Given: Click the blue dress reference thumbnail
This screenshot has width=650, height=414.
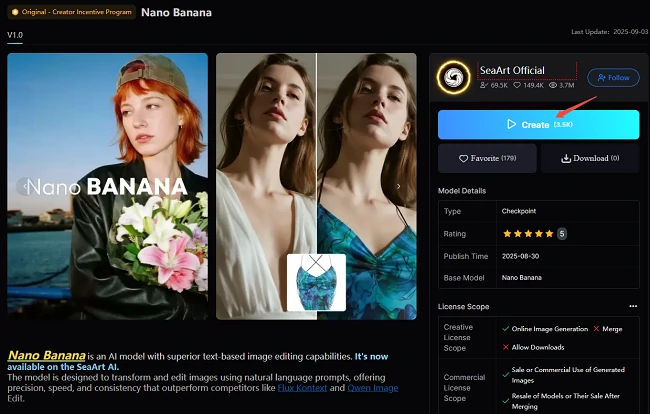Looking at the screenshot, I should (316, 281).
